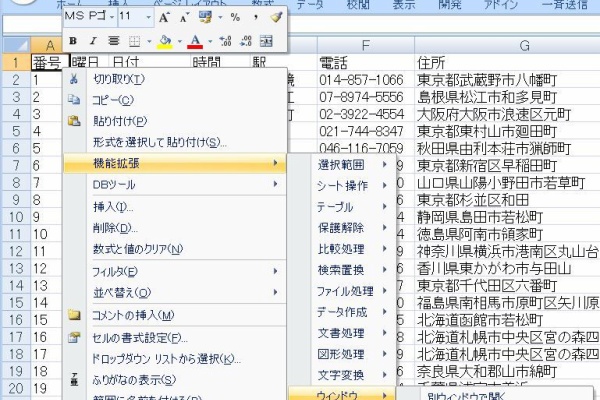Click the select-all corner button

tap(16, 46)
